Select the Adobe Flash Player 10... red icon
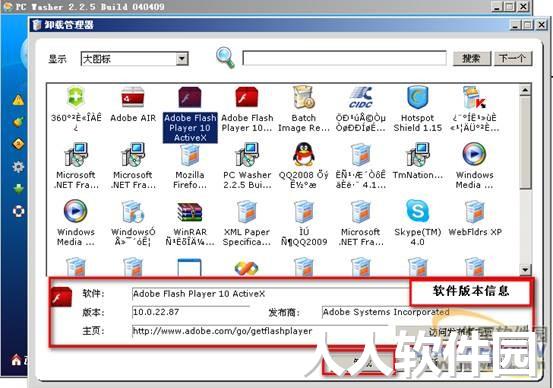Image resolution: width=553 pixels, height=388 pixels. coord(247,97)
